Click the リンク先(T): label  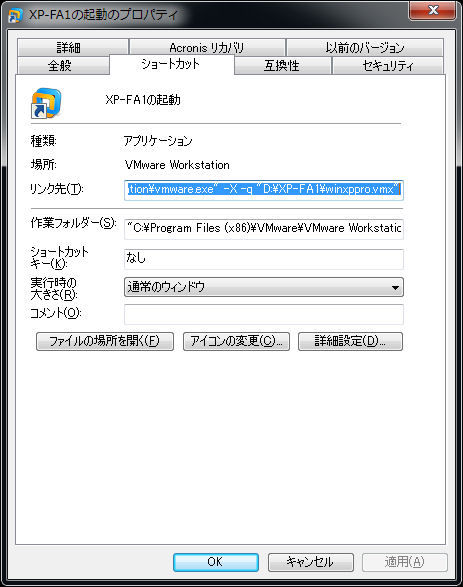(x=57, y=189)
